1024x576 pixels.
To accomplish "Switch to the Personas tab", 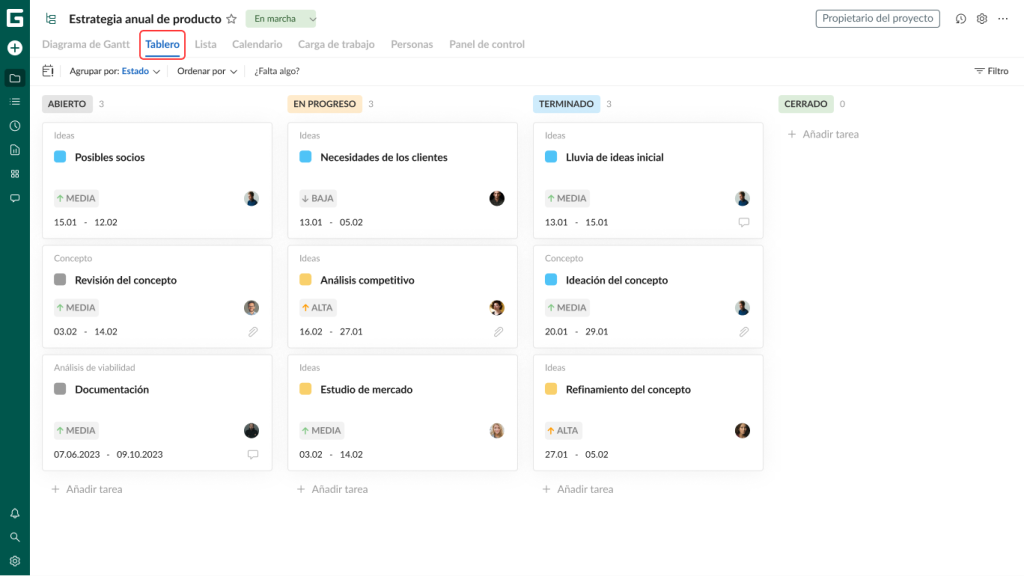I will pyautogui.click(x=412, y=44).
